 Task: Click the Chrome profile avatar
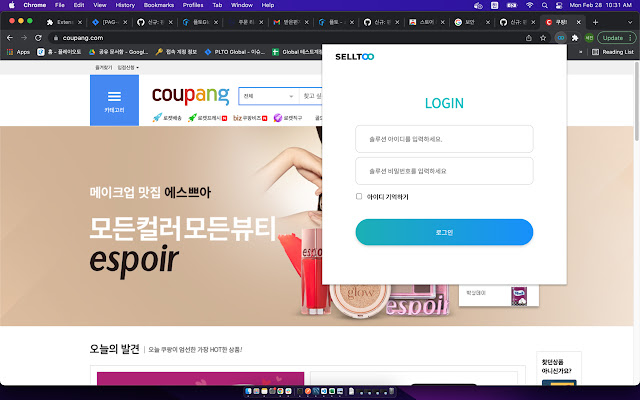pyautogui.click(x=589, y=38)
